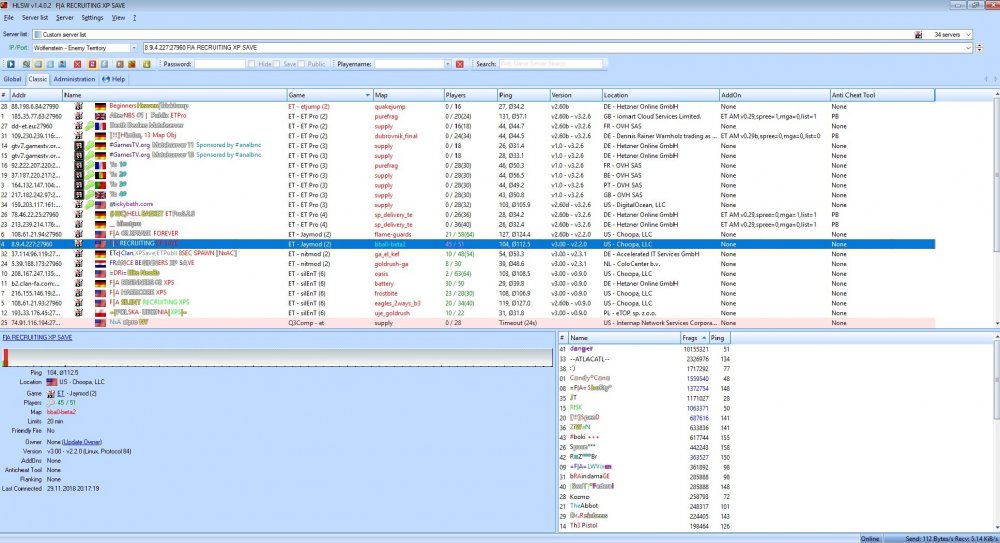This screenshot has width=1000, height=543.
Task: Click the Frags column header sort arrow
Action: click(x=704, y=338)
